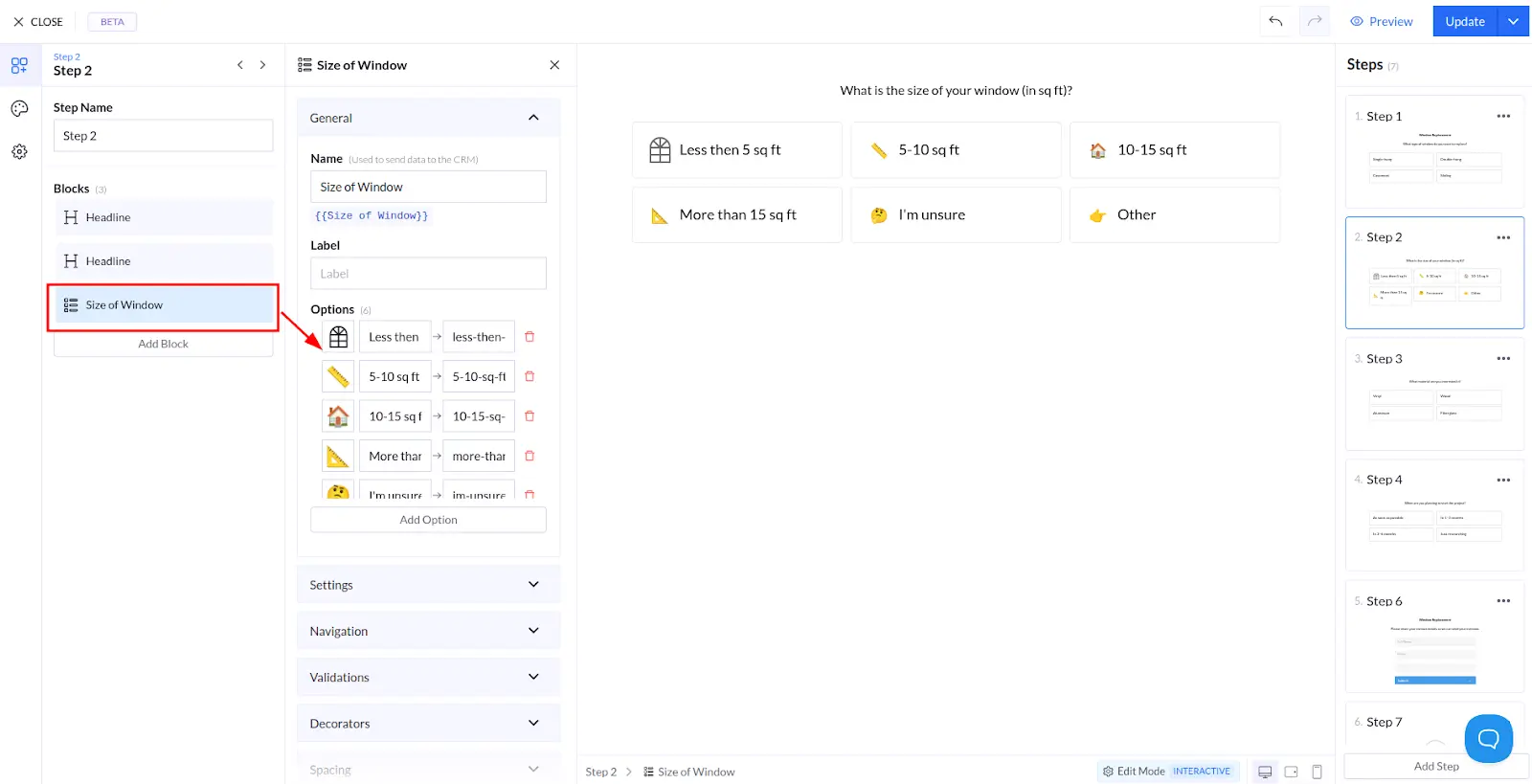Open the Update button dropdown arrow

[1513, 21]
